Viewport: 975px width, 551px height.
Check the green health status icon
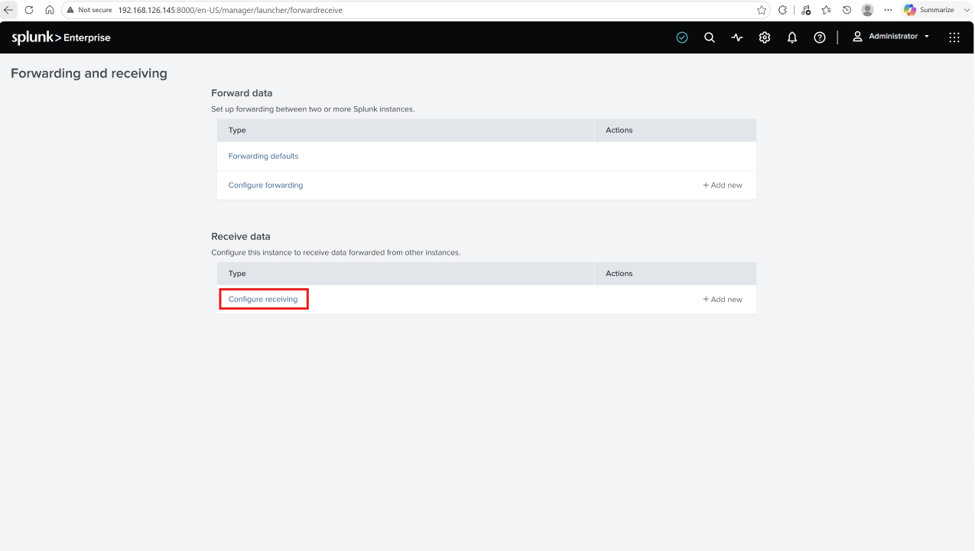[682, 37]
